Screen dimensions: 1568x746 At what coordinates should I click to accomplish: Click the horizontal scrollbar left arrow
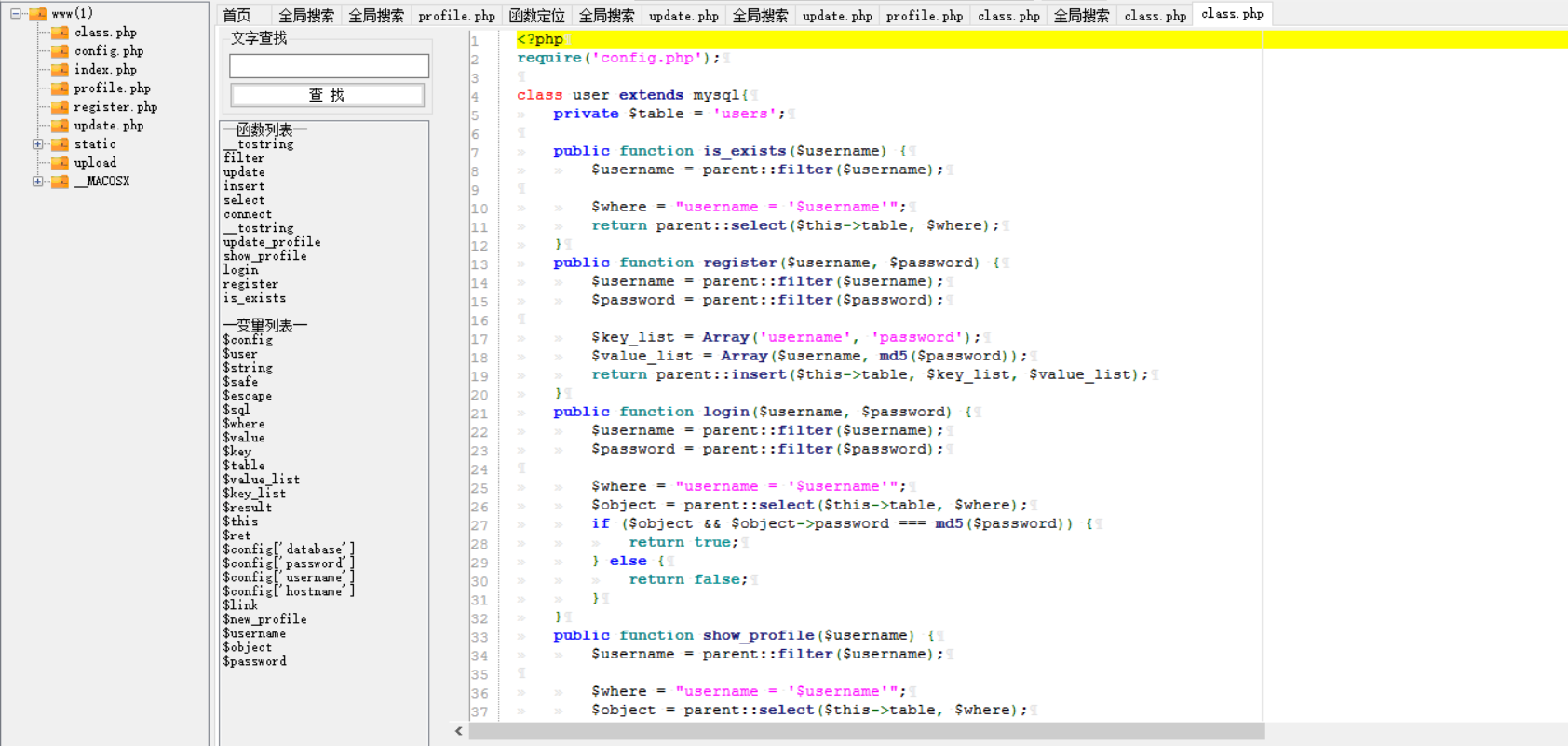459,731
